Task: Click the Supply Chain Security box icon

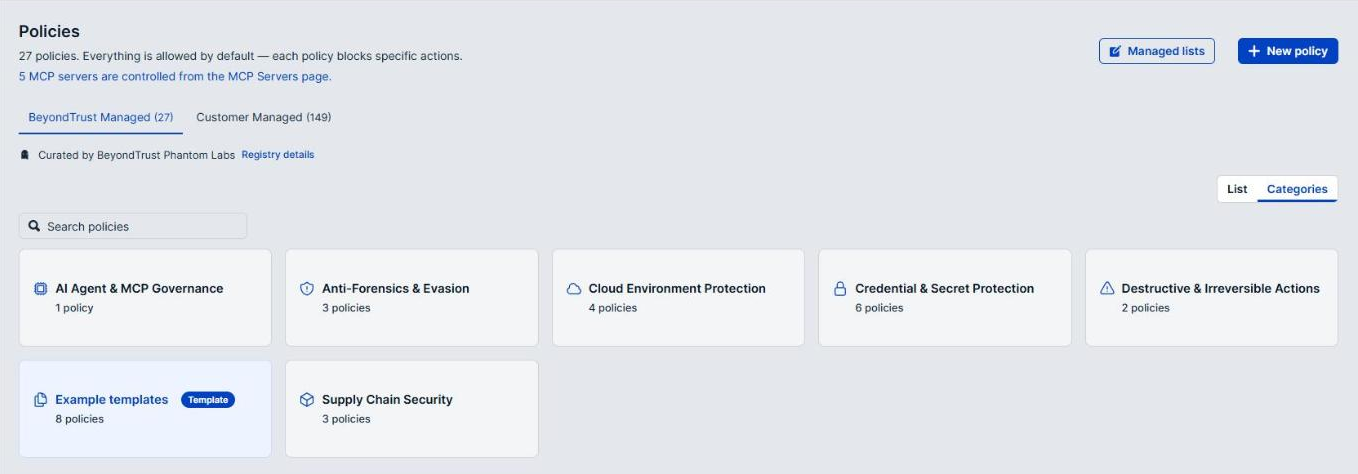Action: [x=307, y=399]
